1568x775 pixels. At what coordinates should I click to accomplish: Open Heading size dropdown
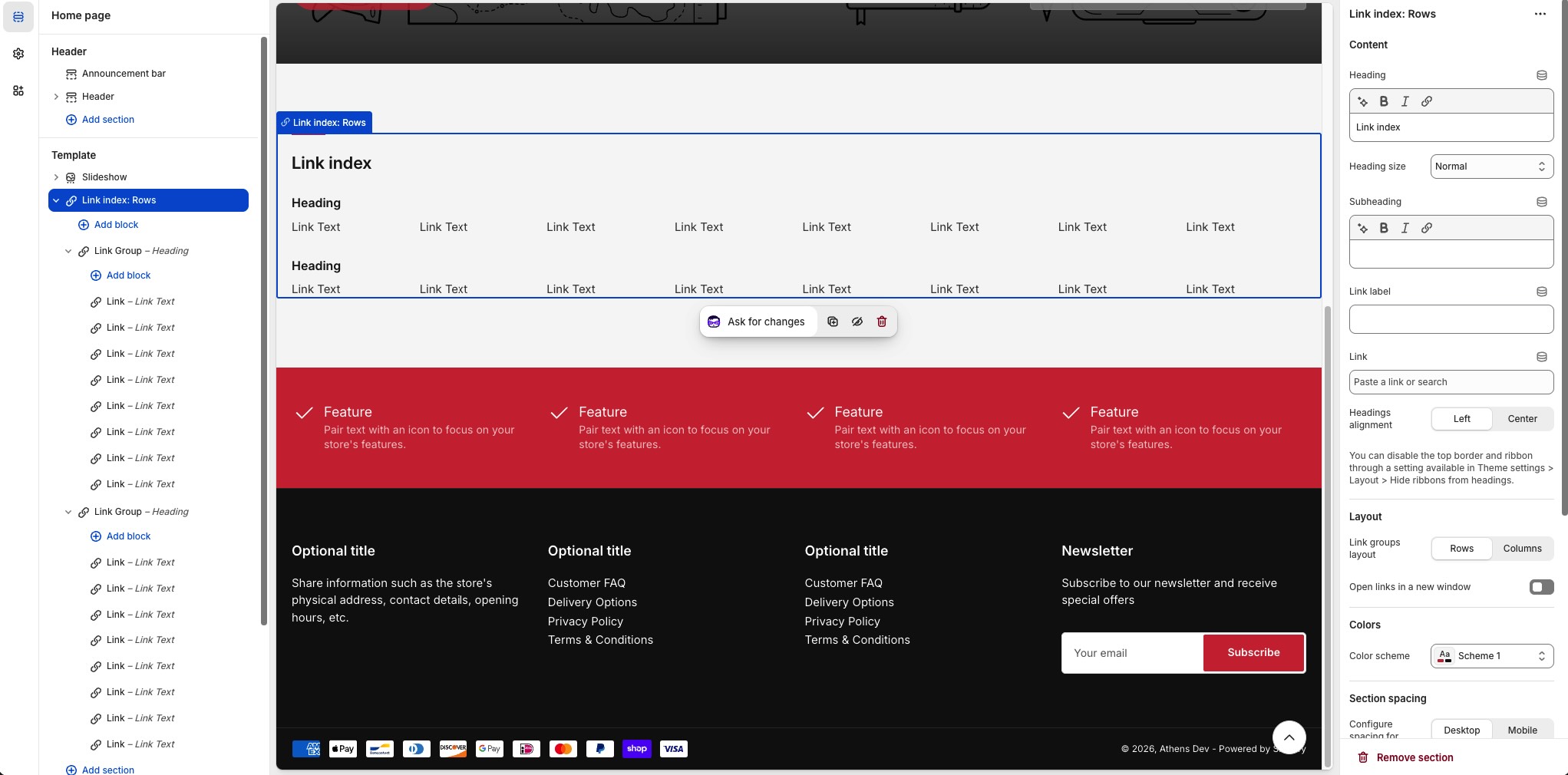pos(1491,167)
